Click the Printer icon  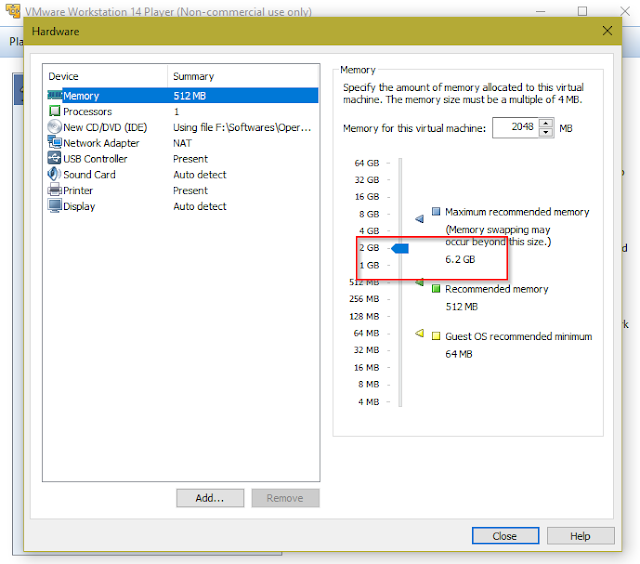click(54, 190)
